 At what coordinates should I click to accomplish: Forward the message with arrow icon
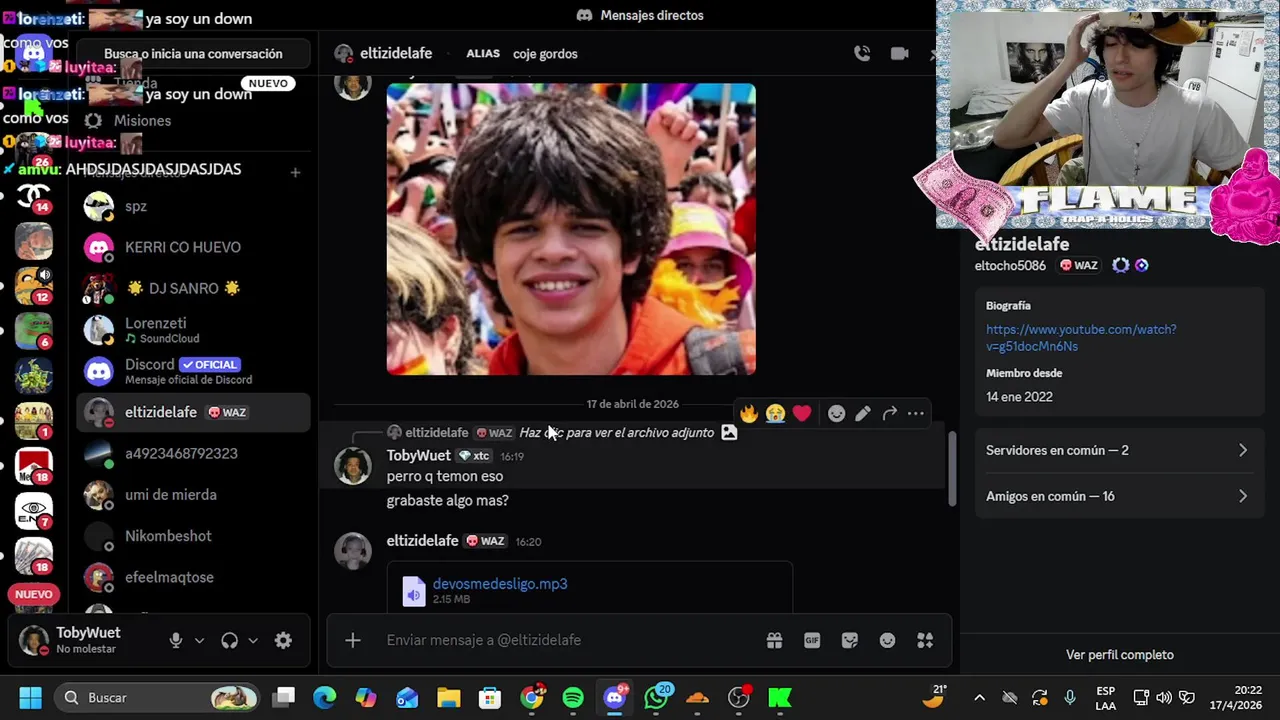889,413
